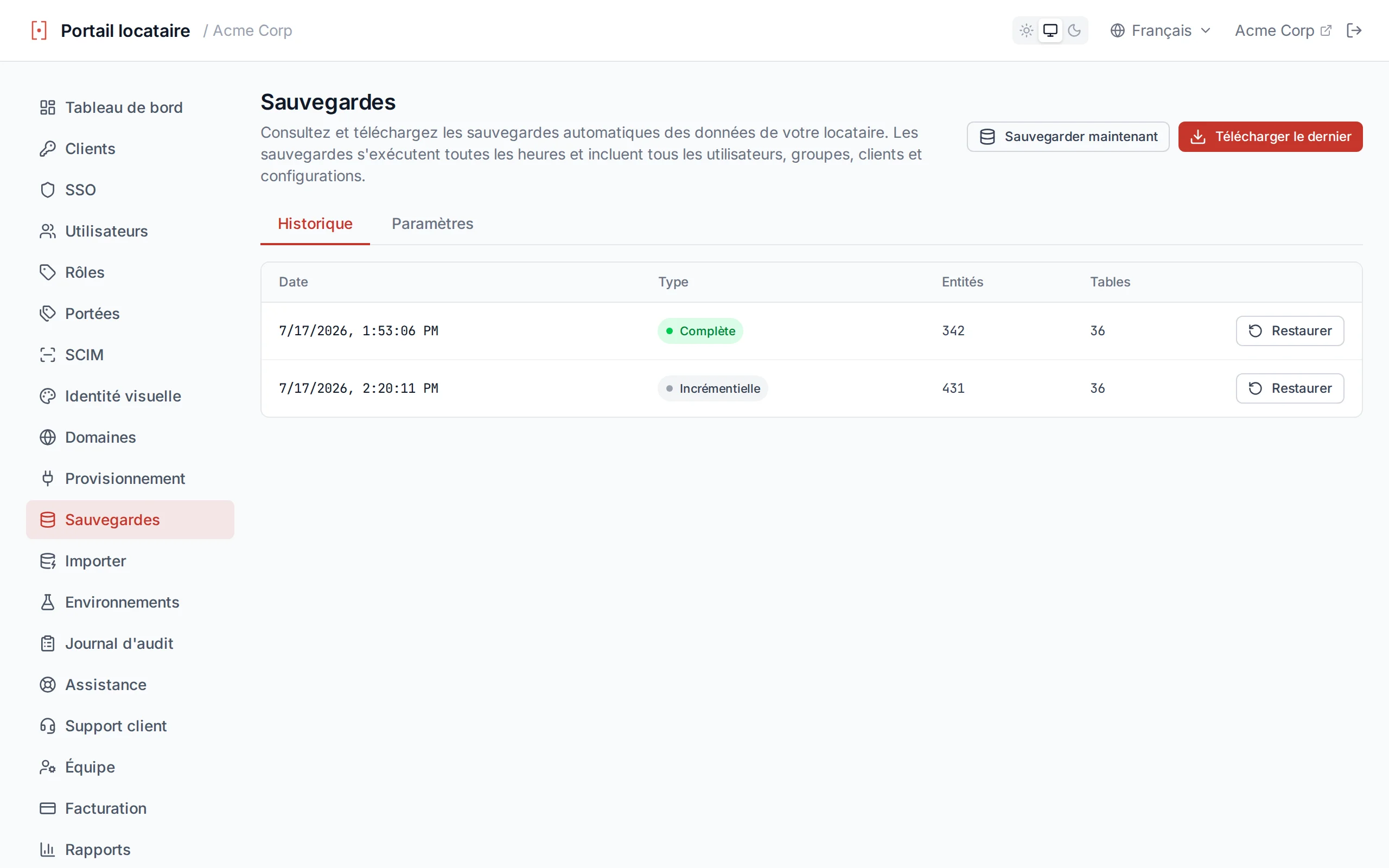The height and width of the screenshot is (868, 1389).
Task: Click the Identité visuelle palette icon
Action: pyautogui.click(x=48, y=396)
